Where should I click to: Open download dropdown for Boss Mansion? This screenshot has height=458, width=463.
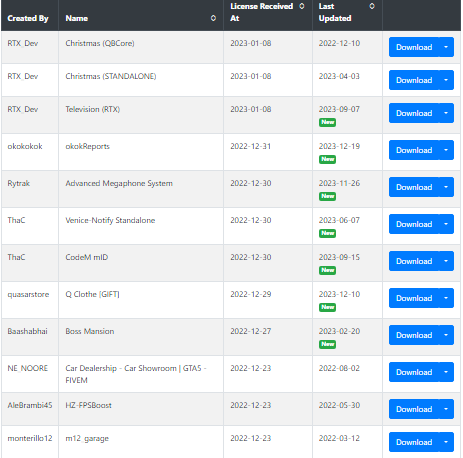pyautogui.click(x=446, y=335)
